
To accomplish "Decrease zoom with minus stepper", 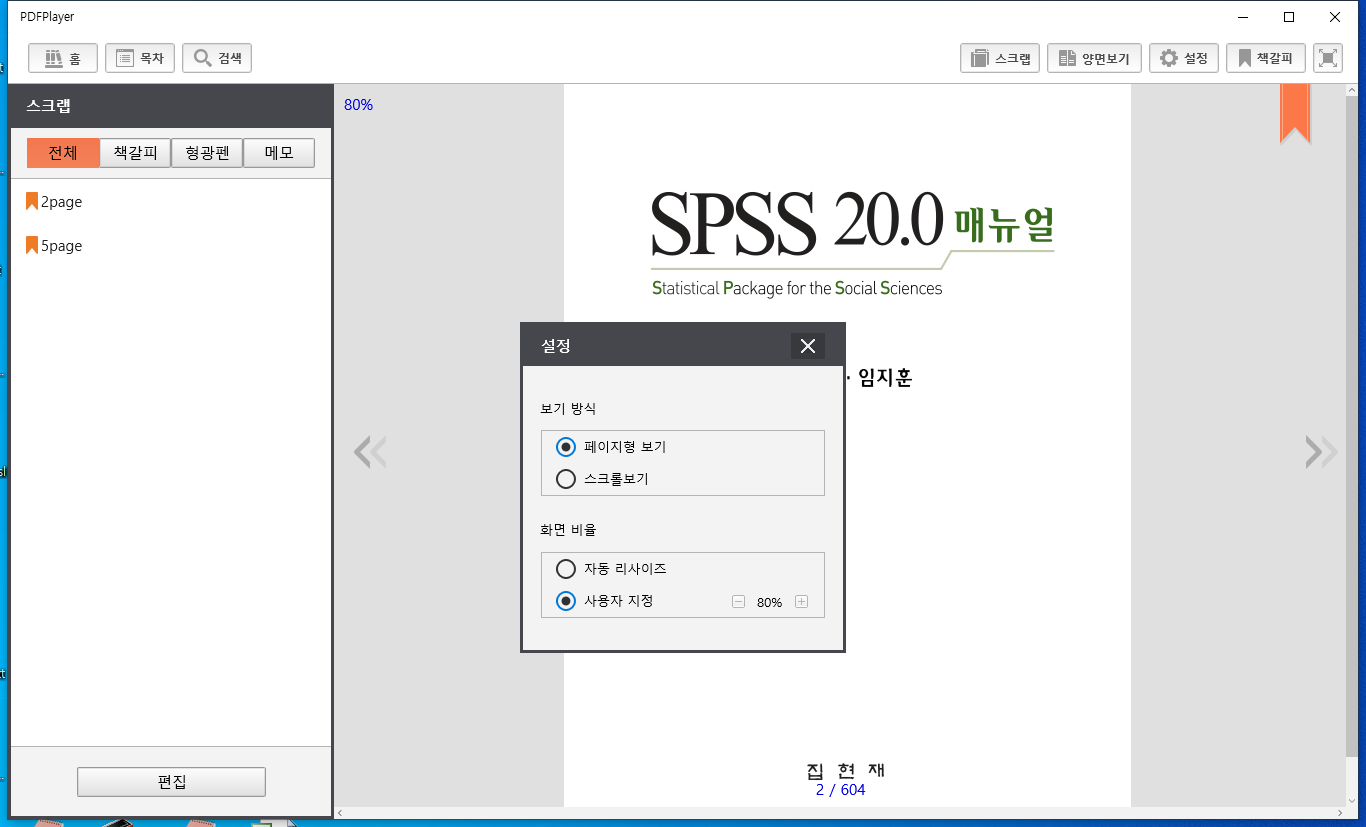I will (x=738, y=602).
